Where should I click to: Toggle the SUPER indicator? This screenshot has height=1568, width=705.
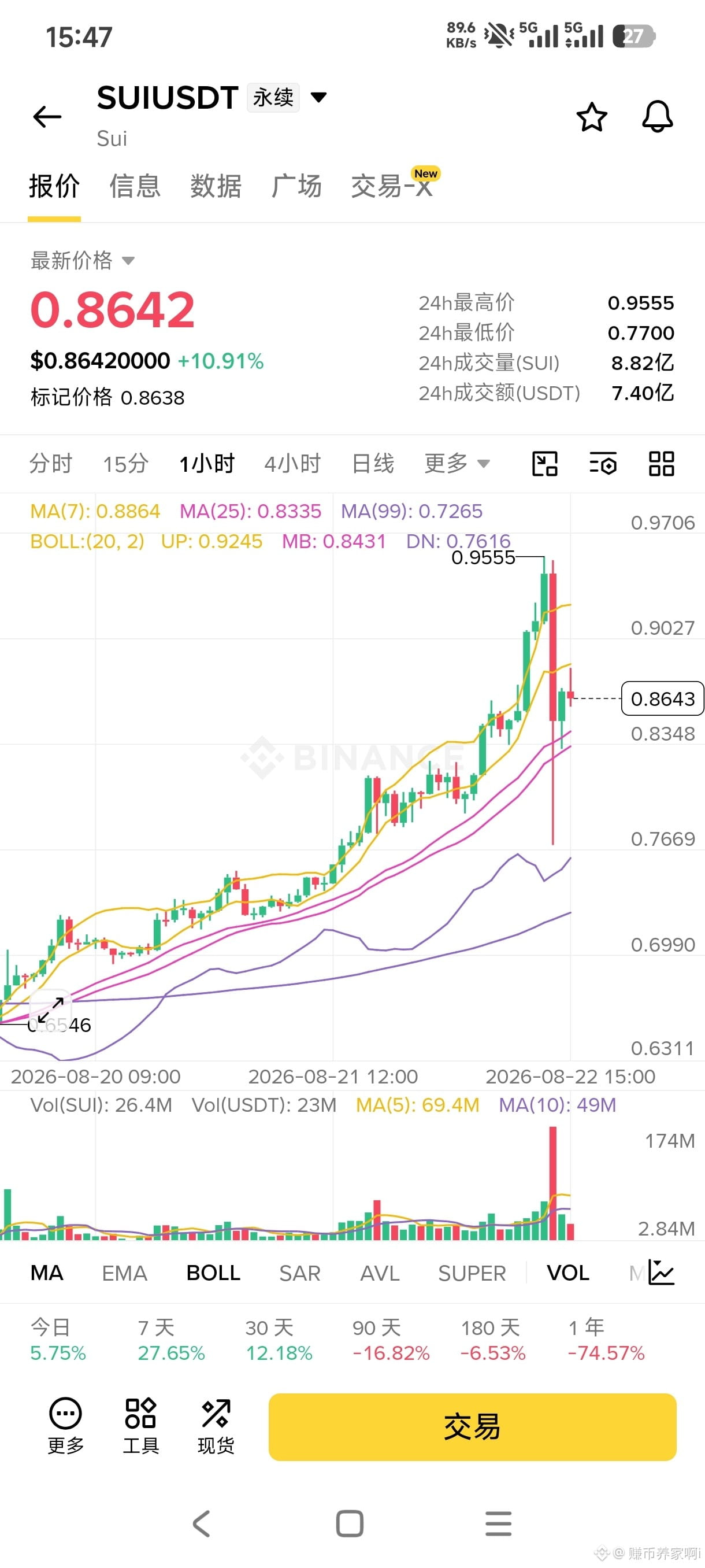pos(472,1273)
